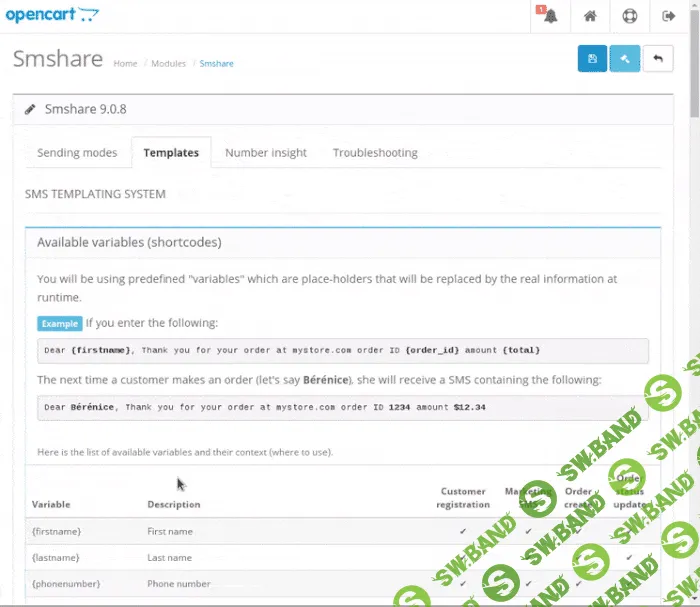The width and height of the screenshot is (700, 607).
Task: Click the Customer registration column header
Action: pos(463,498)
